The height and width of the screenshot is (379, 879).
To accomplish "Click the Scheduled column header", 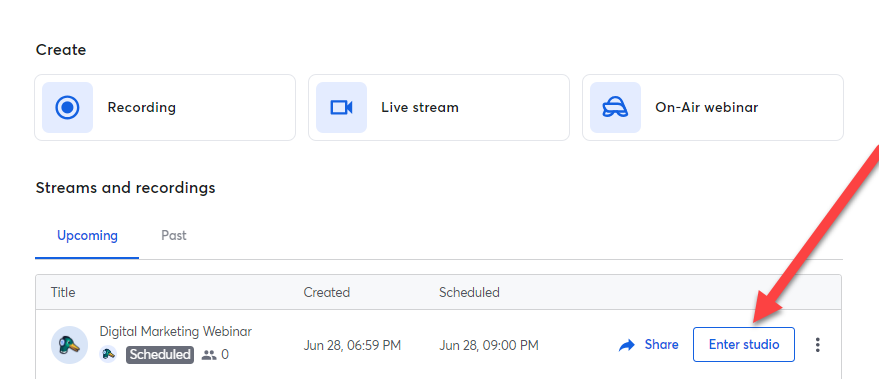I will coord(469,292).
